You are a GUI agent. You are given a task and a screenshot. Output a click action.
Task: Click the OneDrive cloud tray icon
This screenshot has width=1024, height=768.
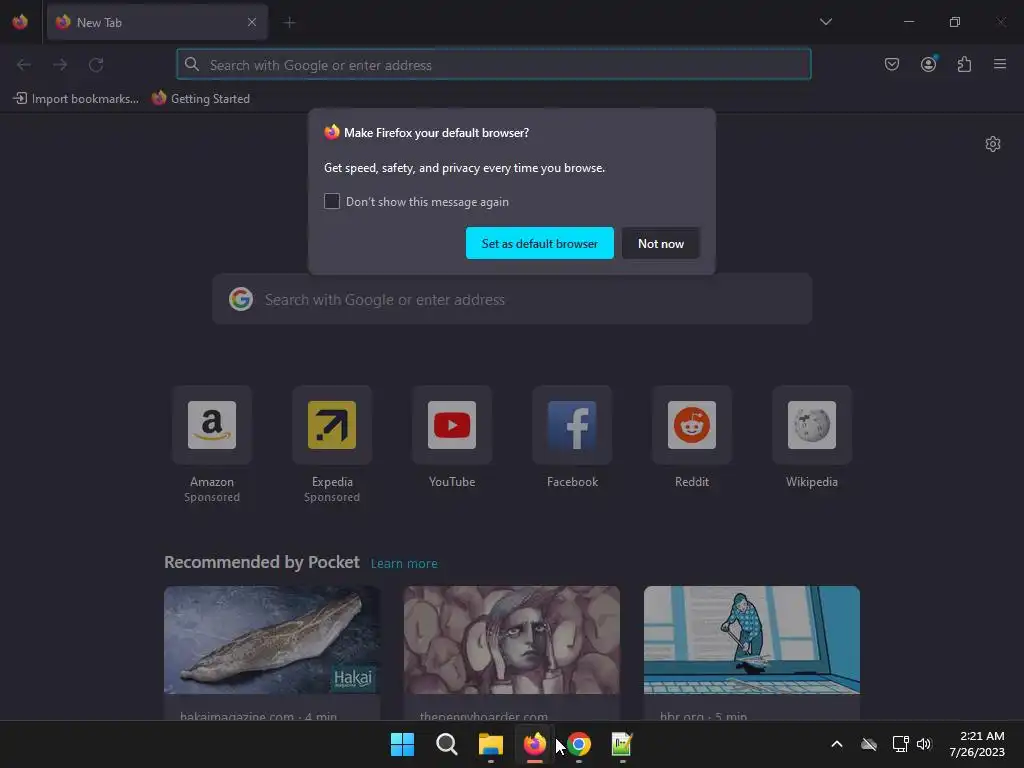[869, 744]
